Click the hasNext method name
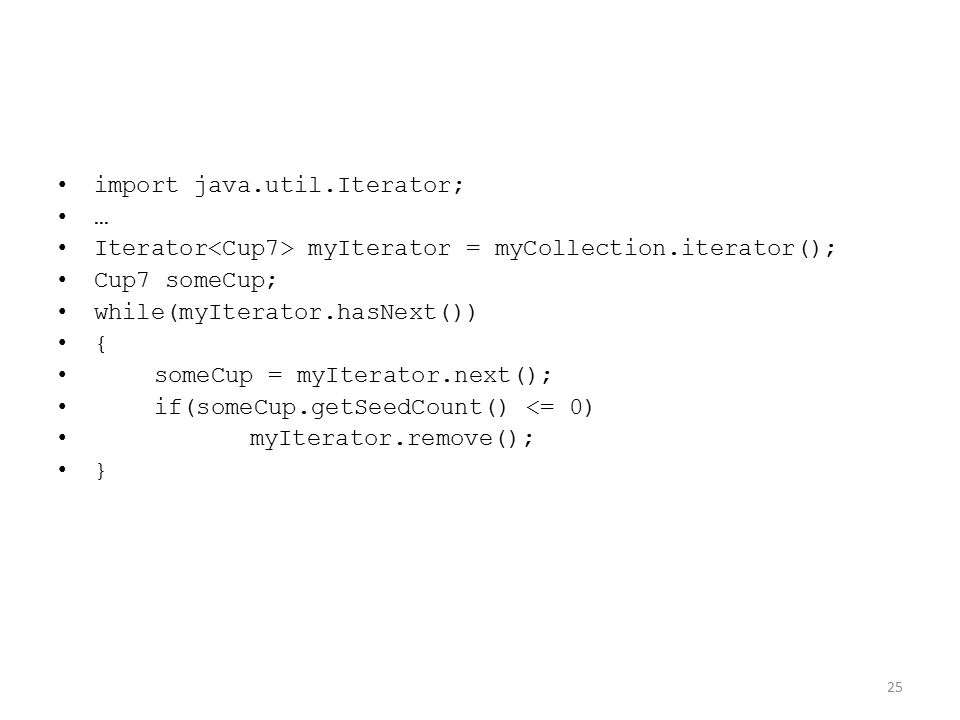This screenshot has width=960, height=720. click(x=386, y=312)
